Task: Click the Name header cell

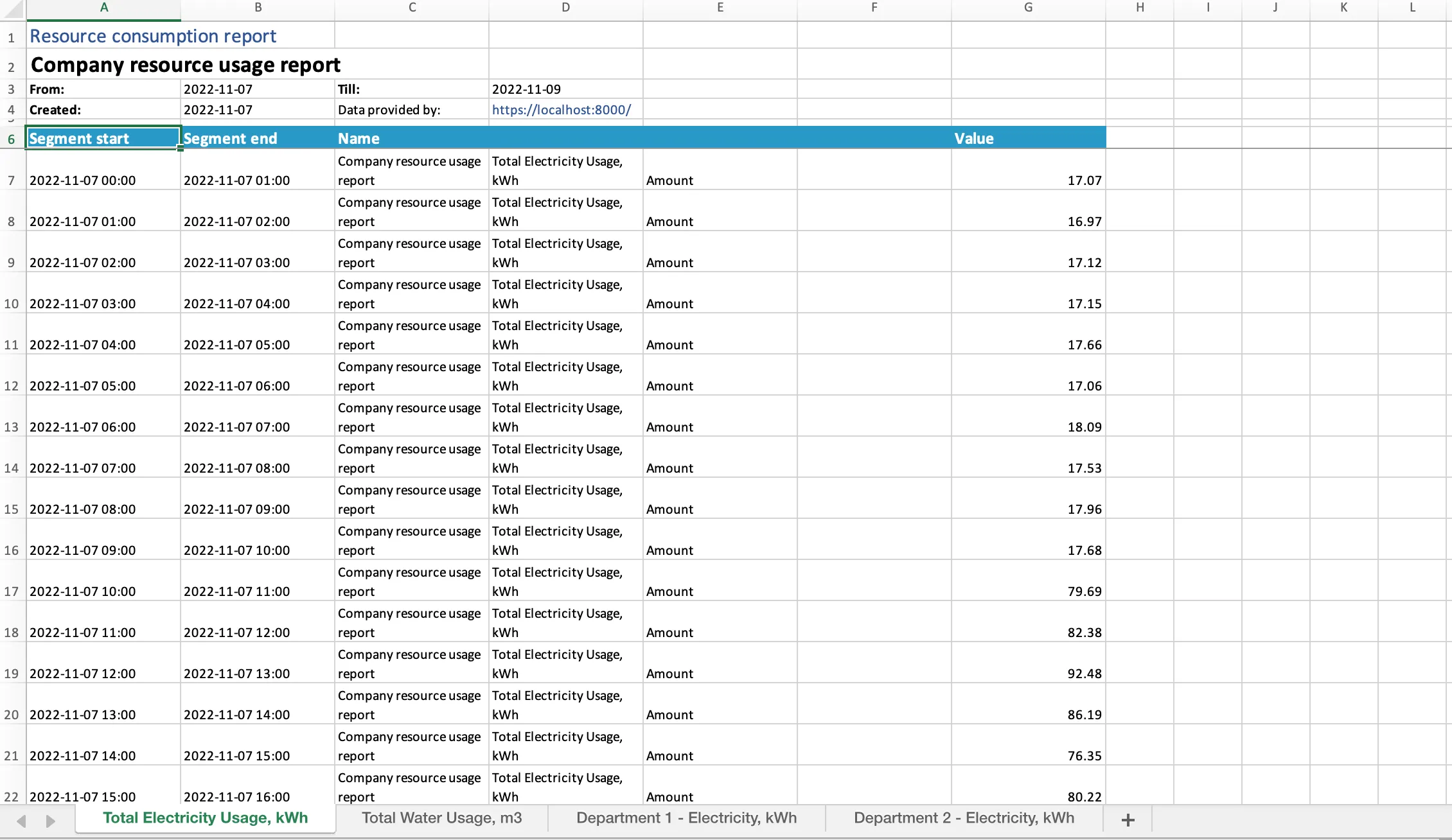Action: click(x=412, y=138)
